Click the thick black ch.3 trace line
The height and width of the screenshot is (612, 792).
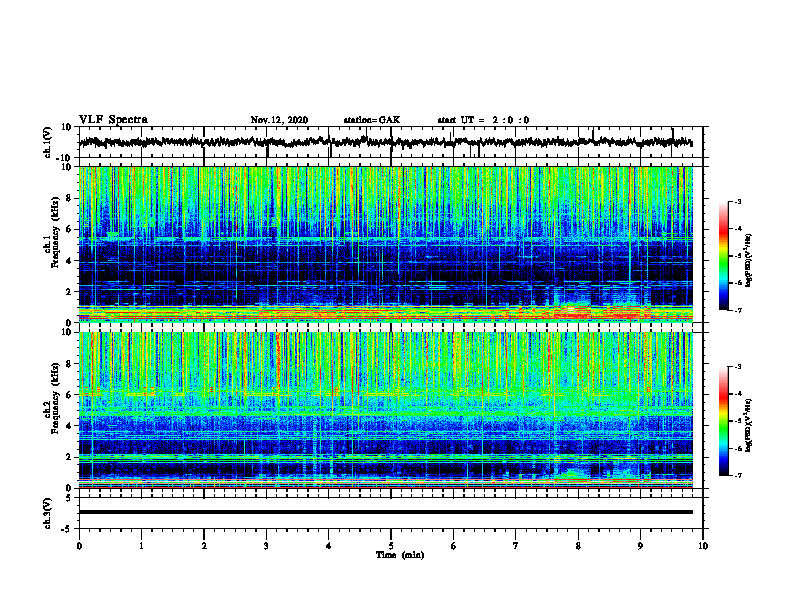click(x=385, y=512)
